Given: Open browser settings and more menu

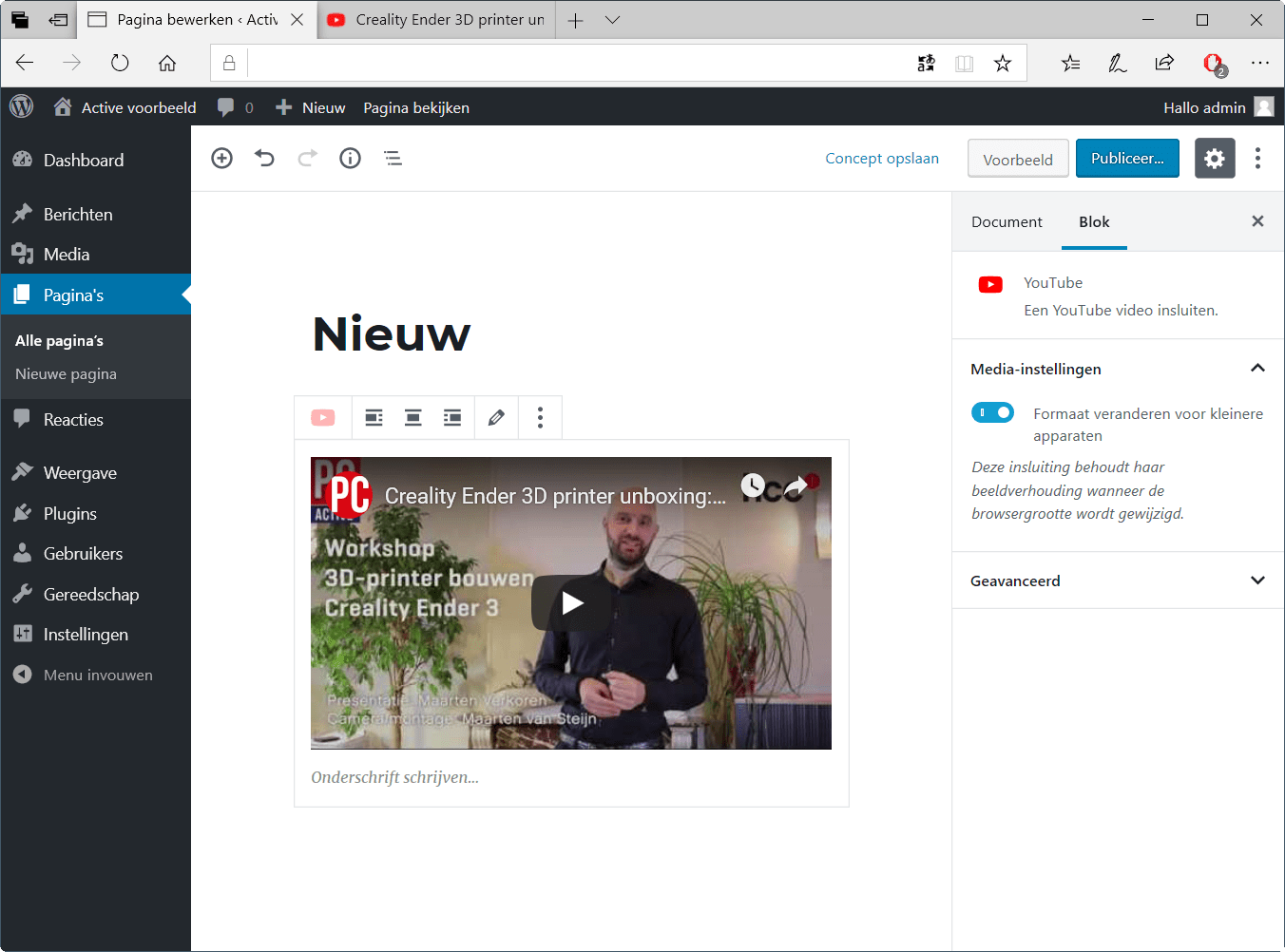Looking at the screenshot, I should [1260, 63].
